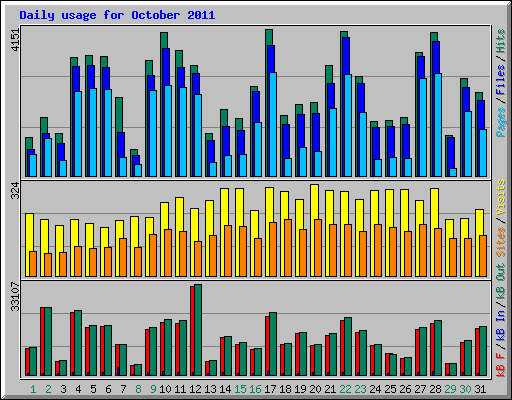
Task: Click day 26 on the date axis
Action: 405,389
